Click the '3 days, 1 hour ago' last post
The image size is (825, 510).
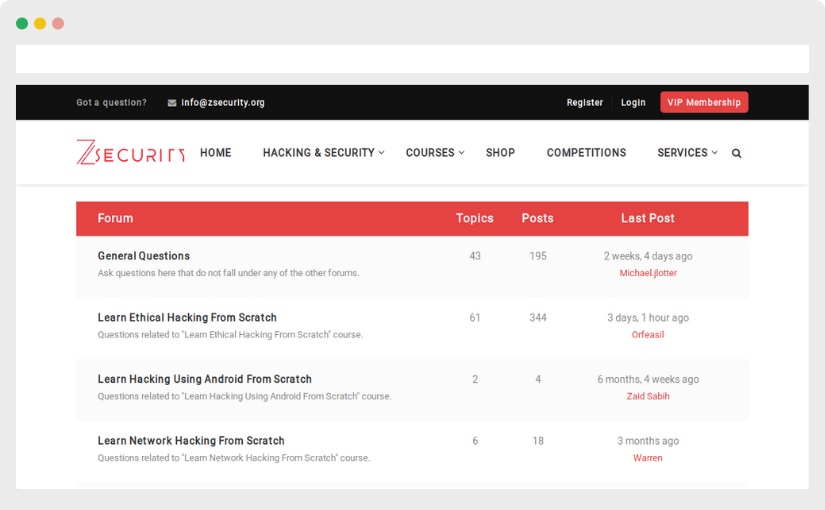click(x=648, y=318)
